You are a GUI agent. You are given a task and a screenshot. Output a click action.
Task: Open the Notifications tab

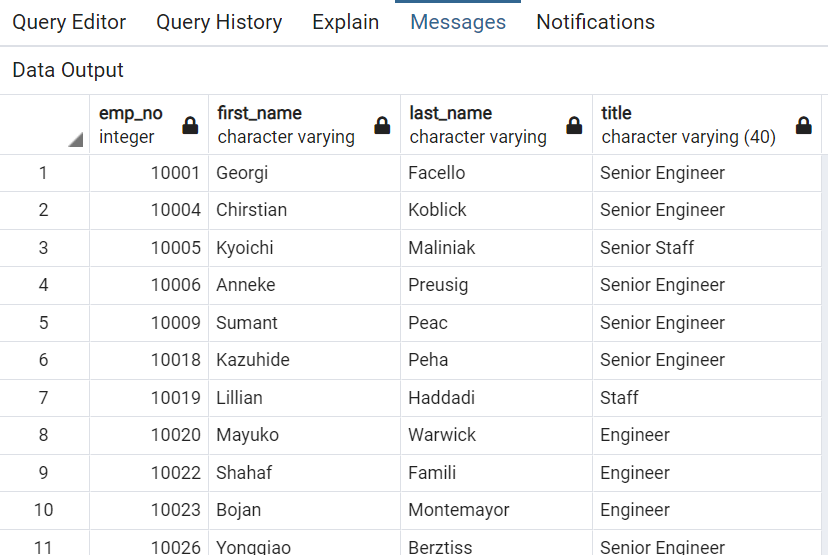(595, 22)
